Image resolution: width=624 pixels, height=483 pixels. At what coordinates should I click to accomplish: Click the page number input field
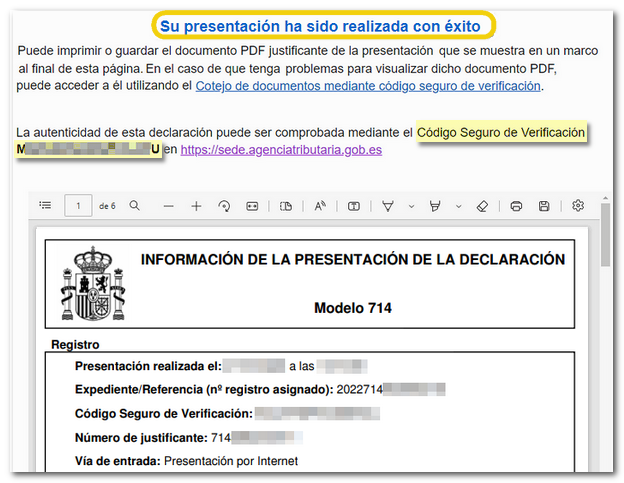(78, 206)
